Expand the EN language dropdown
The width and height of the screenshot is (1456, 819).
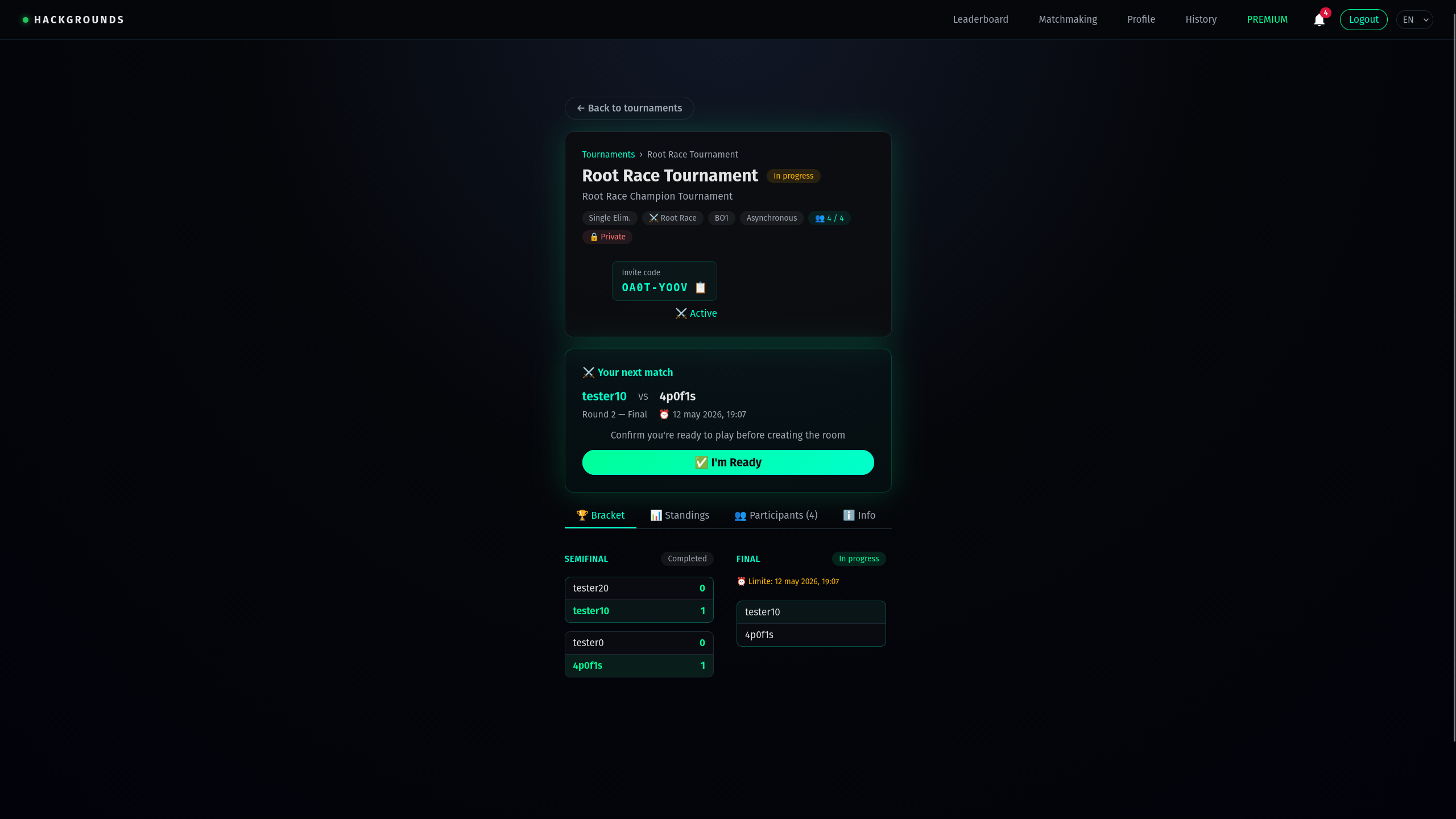click(x=1414, y=20)
